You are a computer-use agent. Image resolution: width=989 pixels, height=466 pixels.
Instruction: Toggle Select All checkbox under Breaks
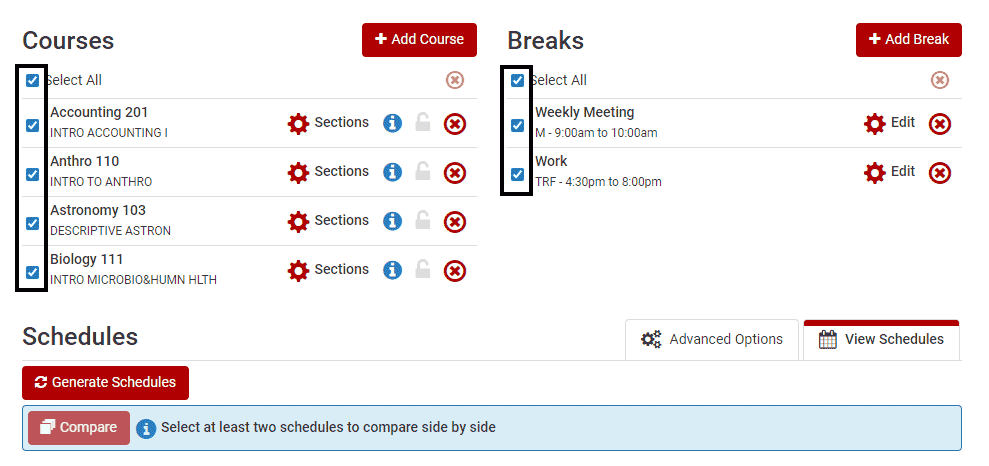(x=517, y=80)
